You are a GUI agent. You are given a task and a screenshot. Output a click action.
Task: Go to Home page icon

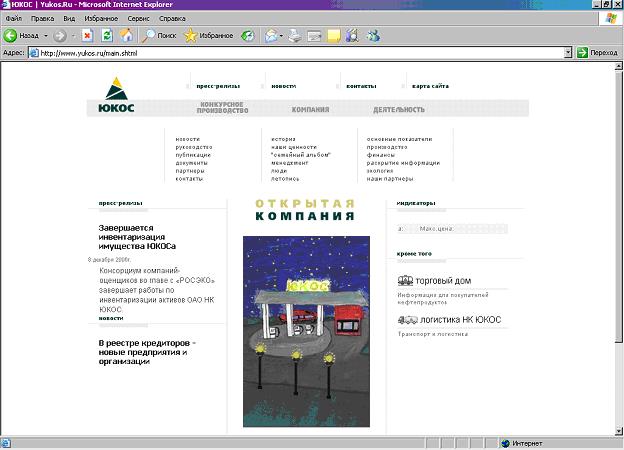tap(127, 36)
